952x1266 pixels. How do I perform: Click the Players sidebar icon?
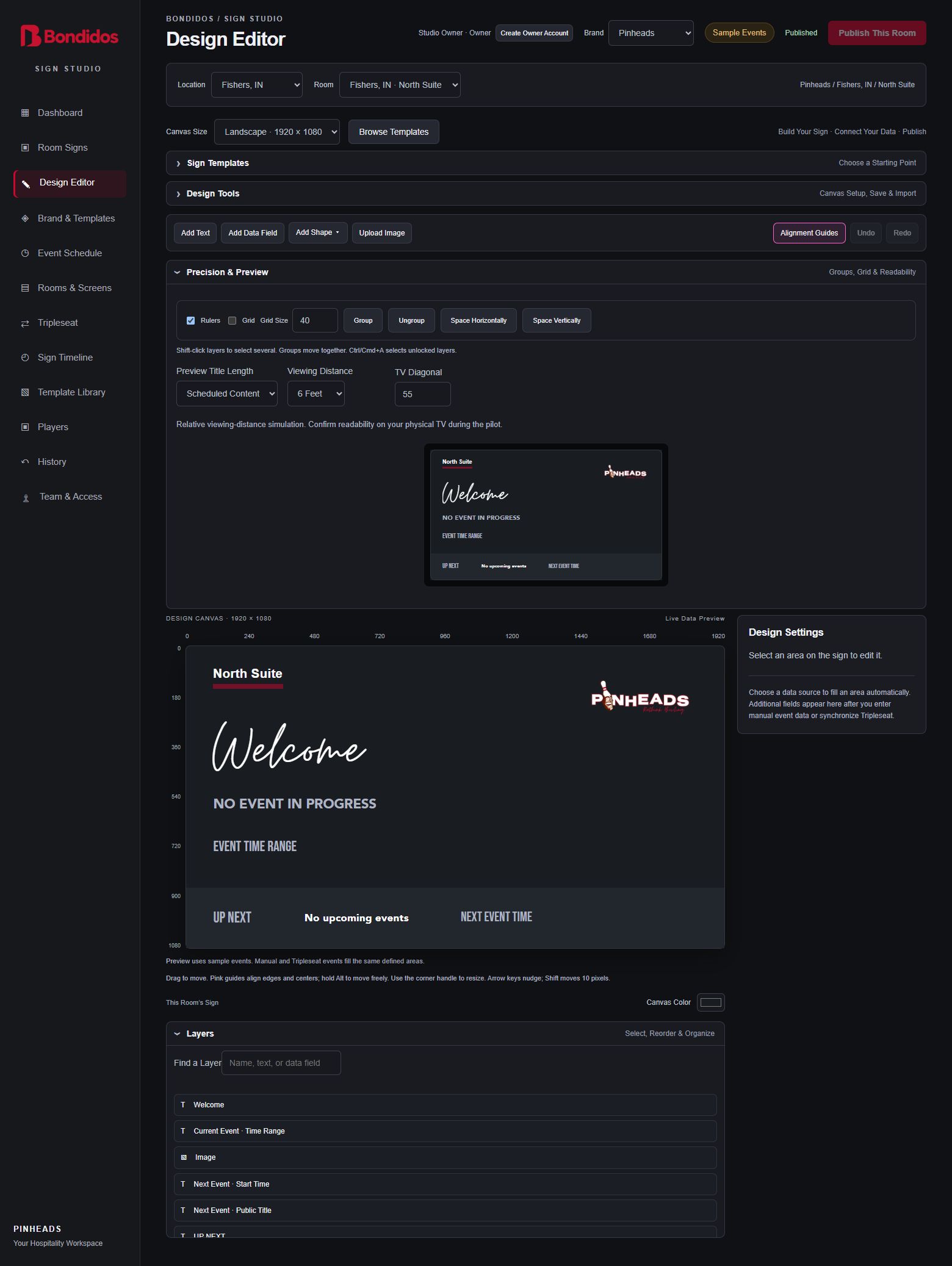[25, 427]
